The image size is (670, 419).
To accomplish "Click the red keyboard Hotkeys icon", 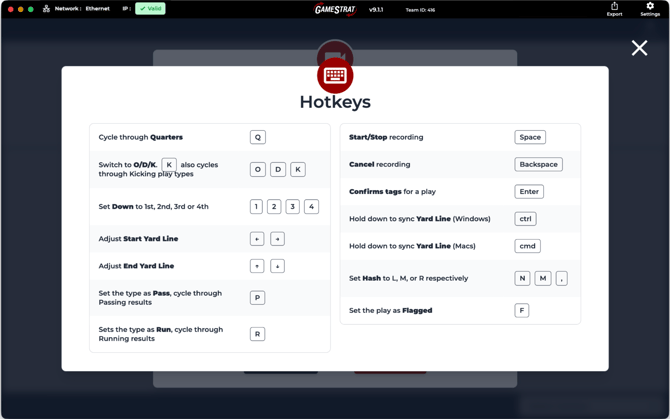I will pos(335,76).
